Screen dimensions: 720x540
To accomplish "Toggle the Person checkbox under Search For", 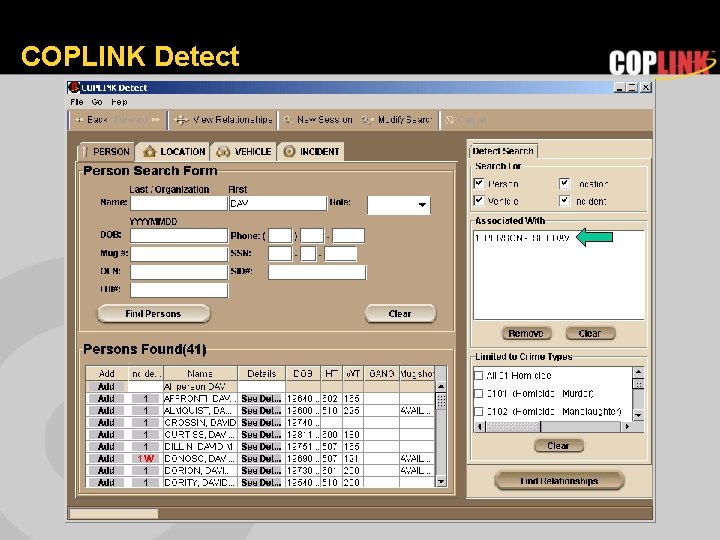I will point(479,184).
